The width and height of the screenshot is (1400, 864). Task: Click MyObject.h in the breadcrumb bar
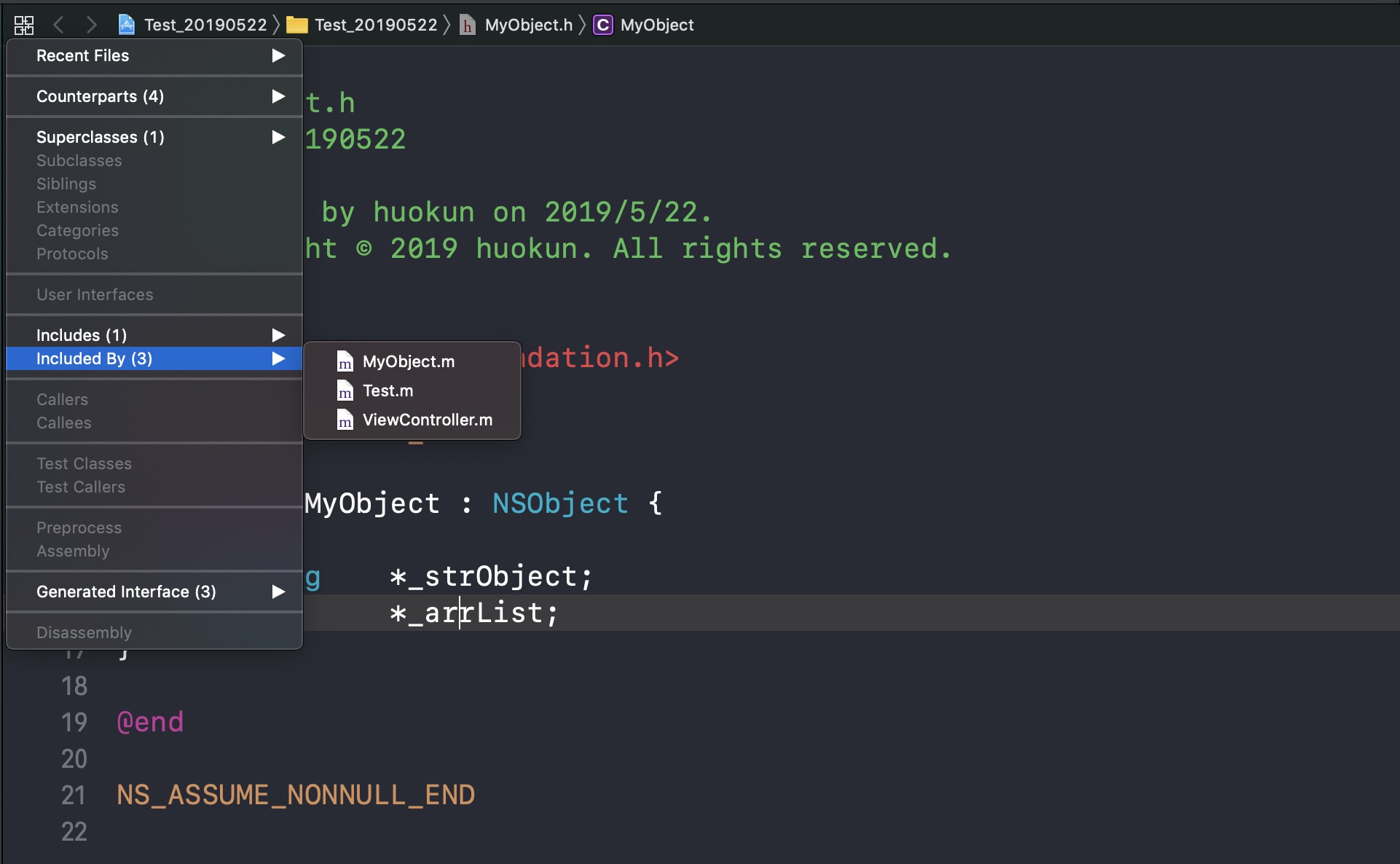(527, 25)
